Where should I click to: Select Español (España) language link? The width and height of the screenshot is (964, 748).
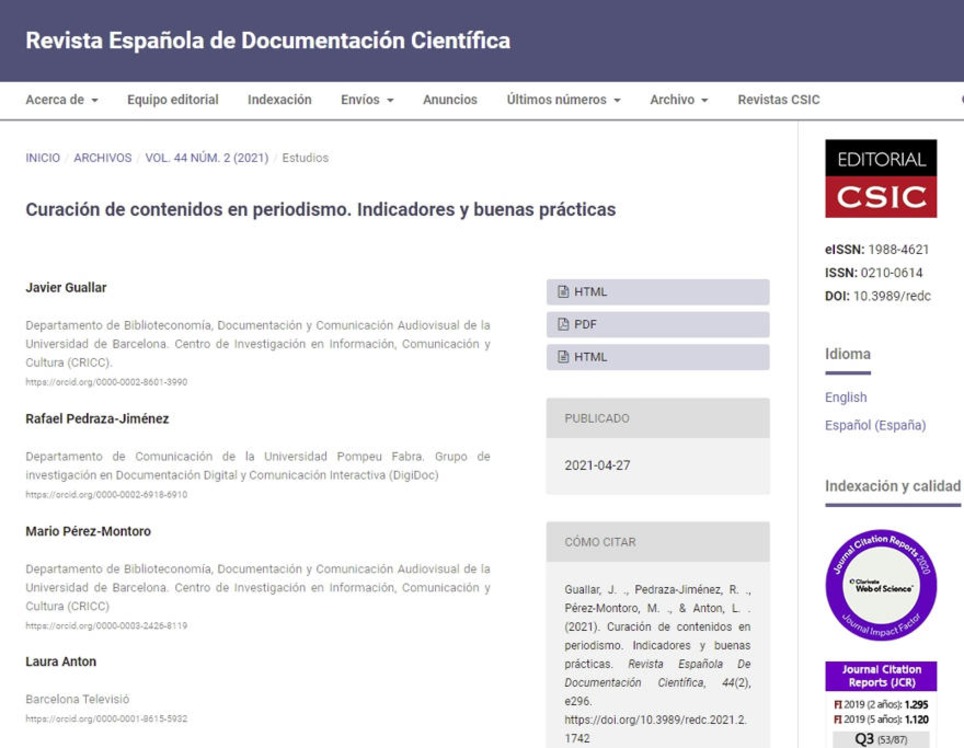pyautogui.click(x=875, y=425)
